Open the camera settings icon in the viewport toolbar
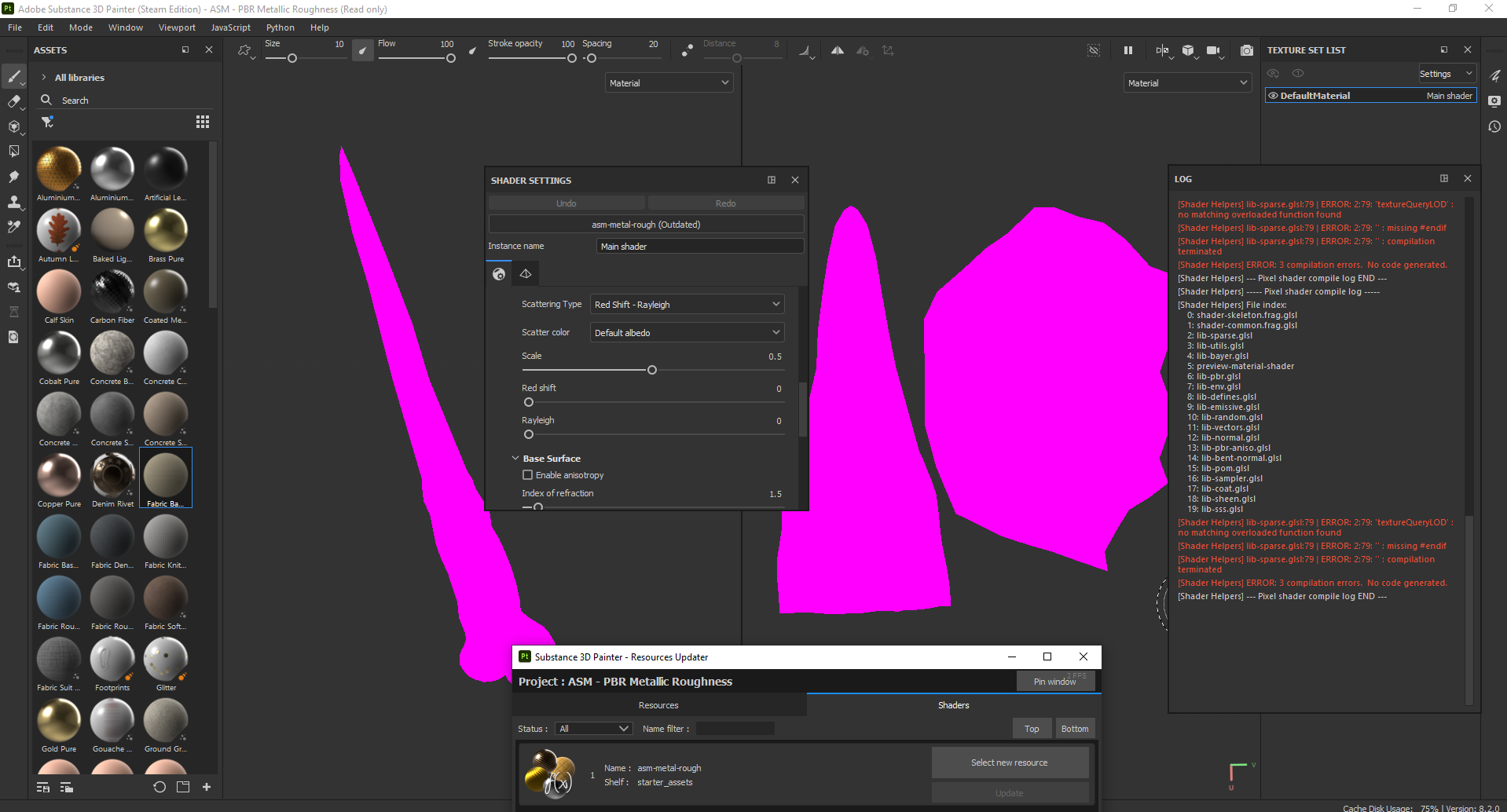The width and height of the screenshot is (1507, 812). click(x=1213, y=50)
